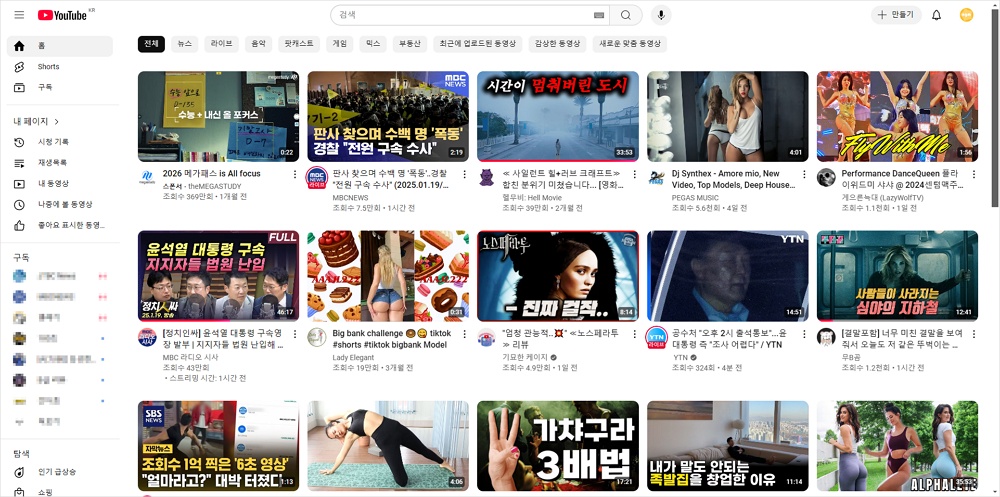The image size is (1000, 497).
Task: Play the 윤석열 대통령 구속 thumbnail
Action: (x=218, y=276)
